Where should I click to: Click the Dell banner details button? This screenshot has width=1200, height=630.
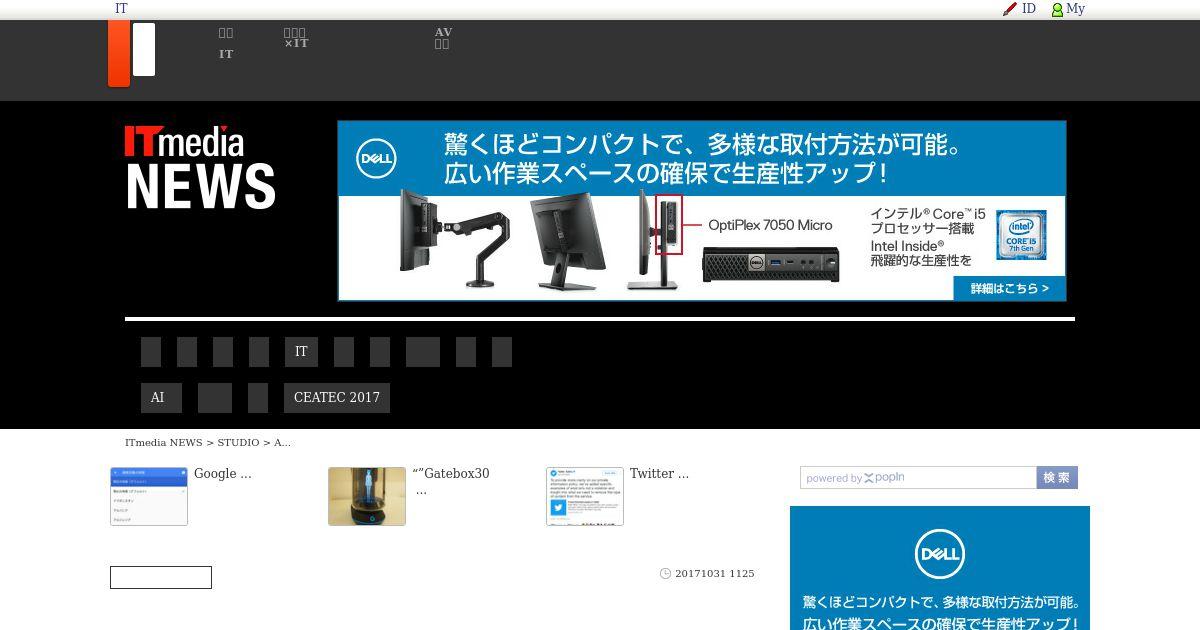point(1009,288)
